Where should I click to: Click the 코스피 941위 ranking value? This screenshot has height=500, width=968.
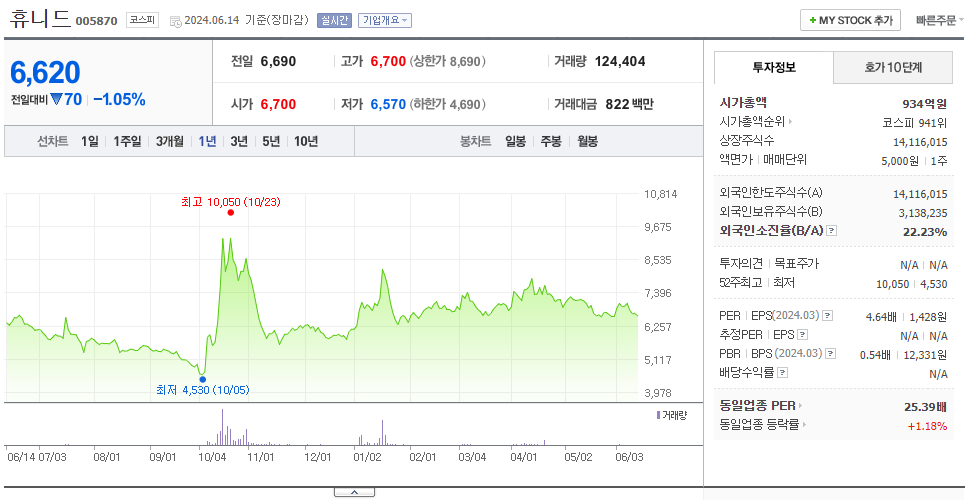pos(915,122)
